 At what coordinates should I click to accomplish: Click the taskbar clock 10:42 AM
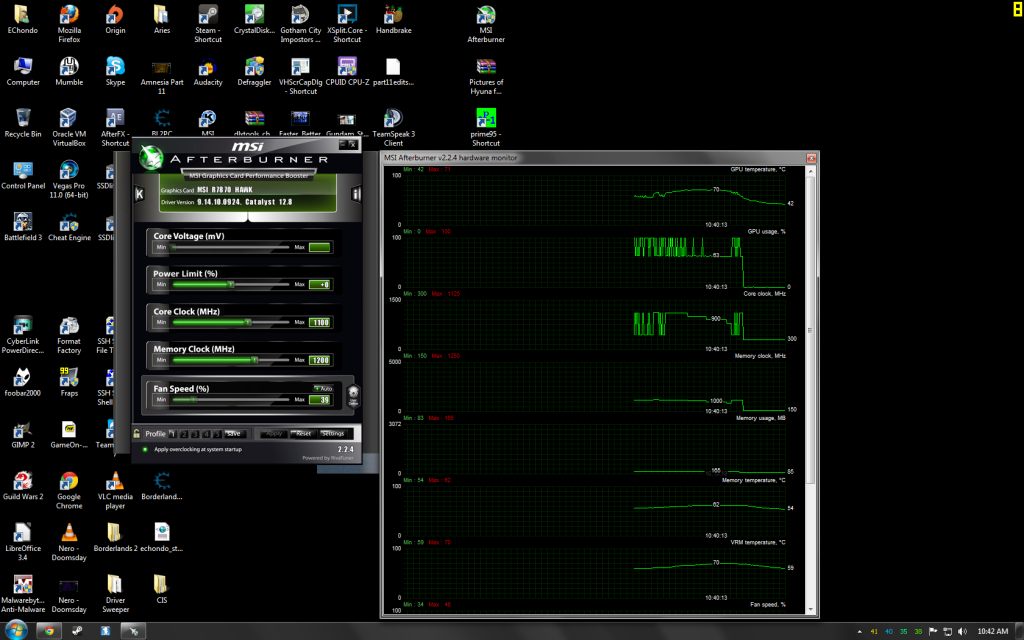[993, 632]
